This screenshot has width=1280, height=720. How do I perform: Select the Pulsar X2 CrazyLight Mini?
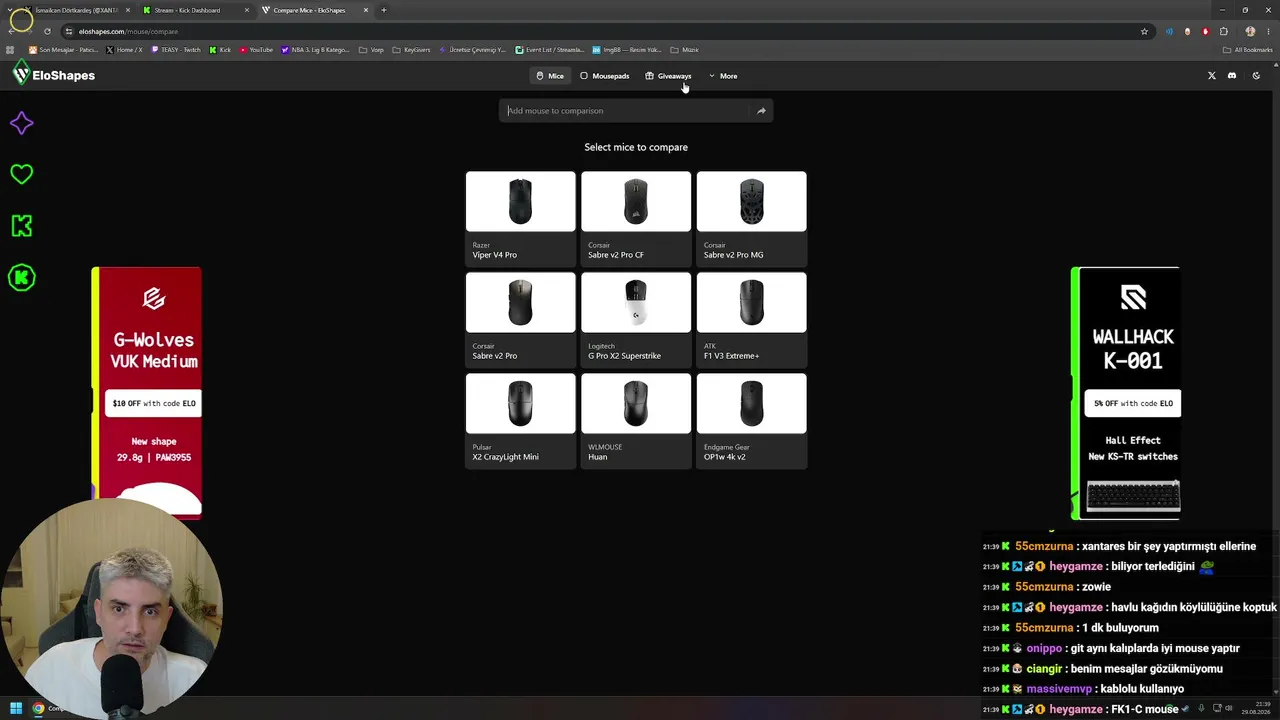[520, 419]
